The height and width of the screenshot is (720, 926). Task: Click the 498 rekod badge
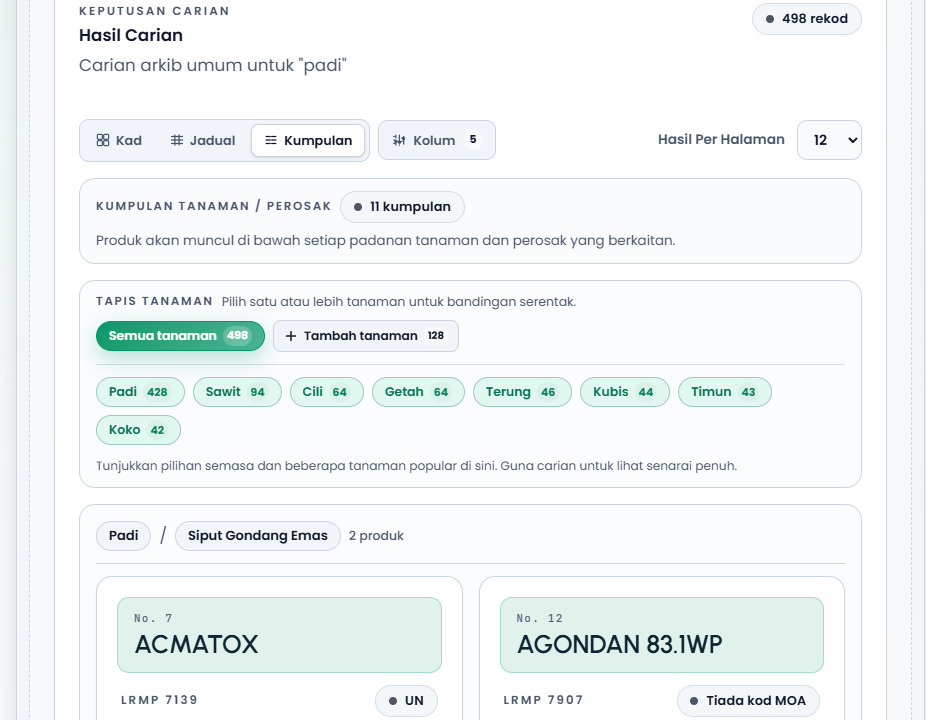tap(807, 19)
